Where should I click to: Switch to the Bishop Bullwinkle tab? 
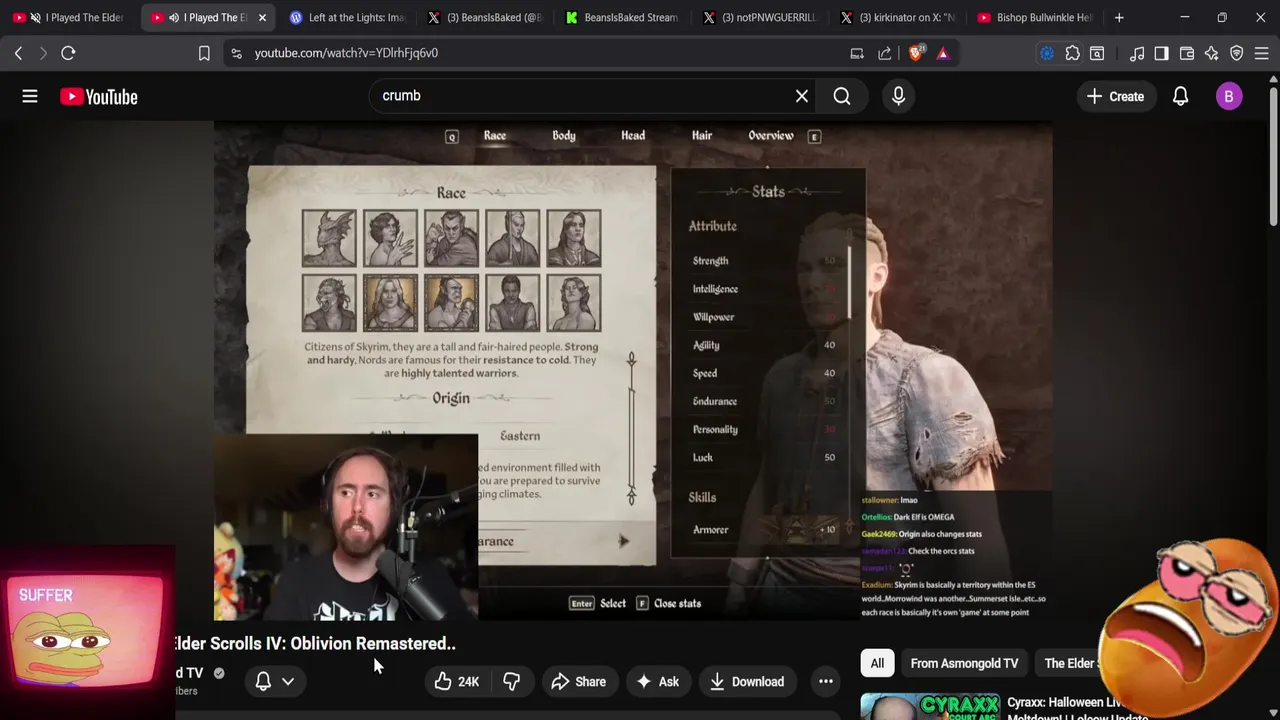click(1036, 17)
